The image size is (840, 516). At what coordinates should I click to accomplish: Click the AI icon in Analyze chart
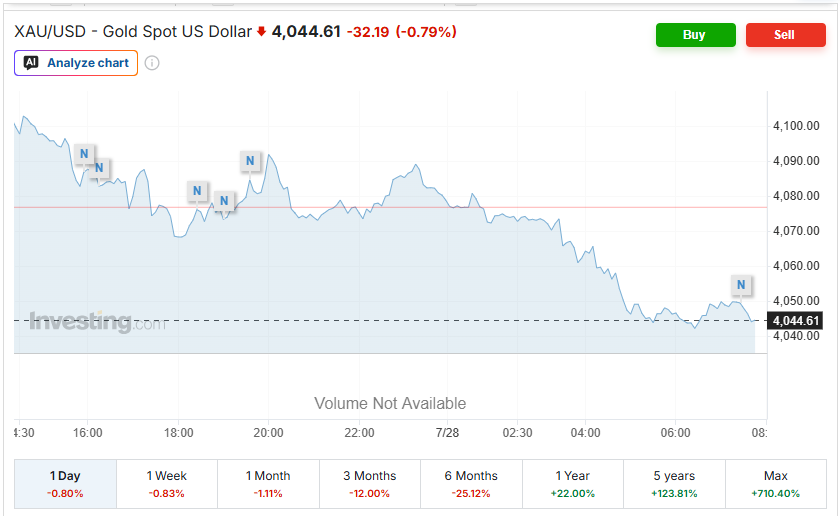(31, 63)
